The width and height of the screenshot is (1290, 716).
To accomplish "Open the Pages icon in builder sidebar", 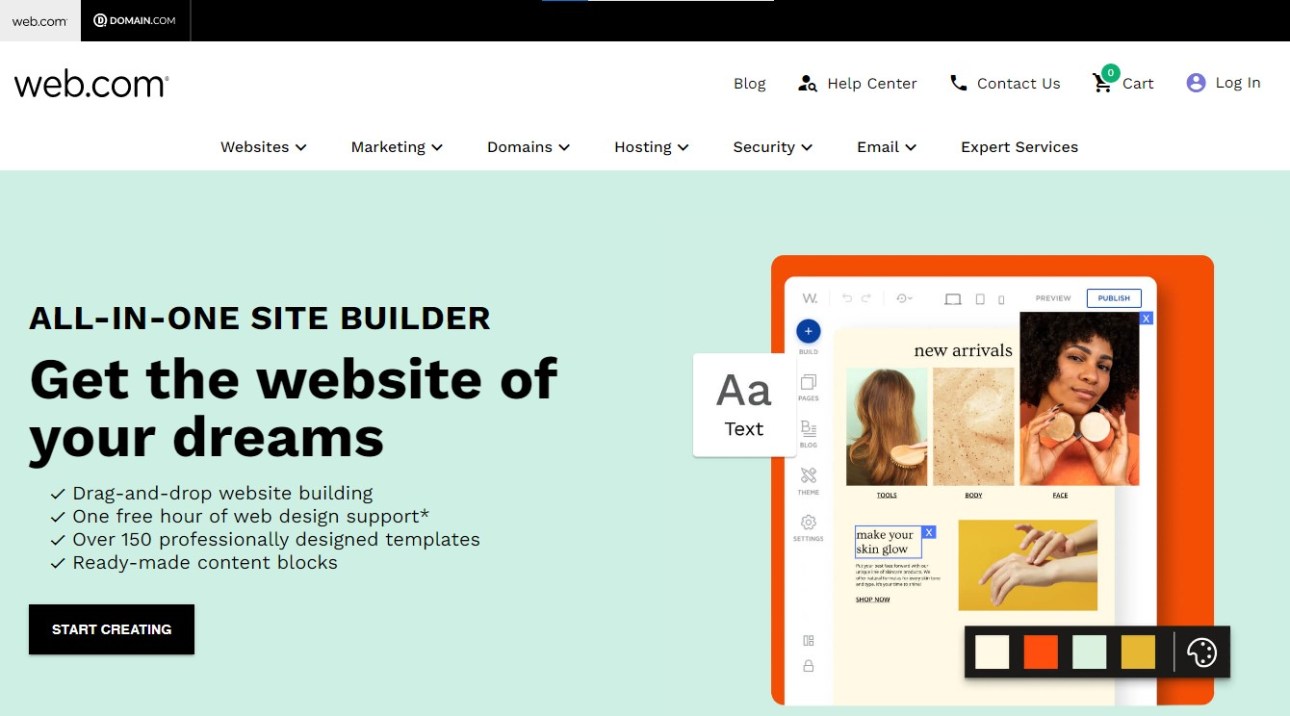I will point(808,382).
